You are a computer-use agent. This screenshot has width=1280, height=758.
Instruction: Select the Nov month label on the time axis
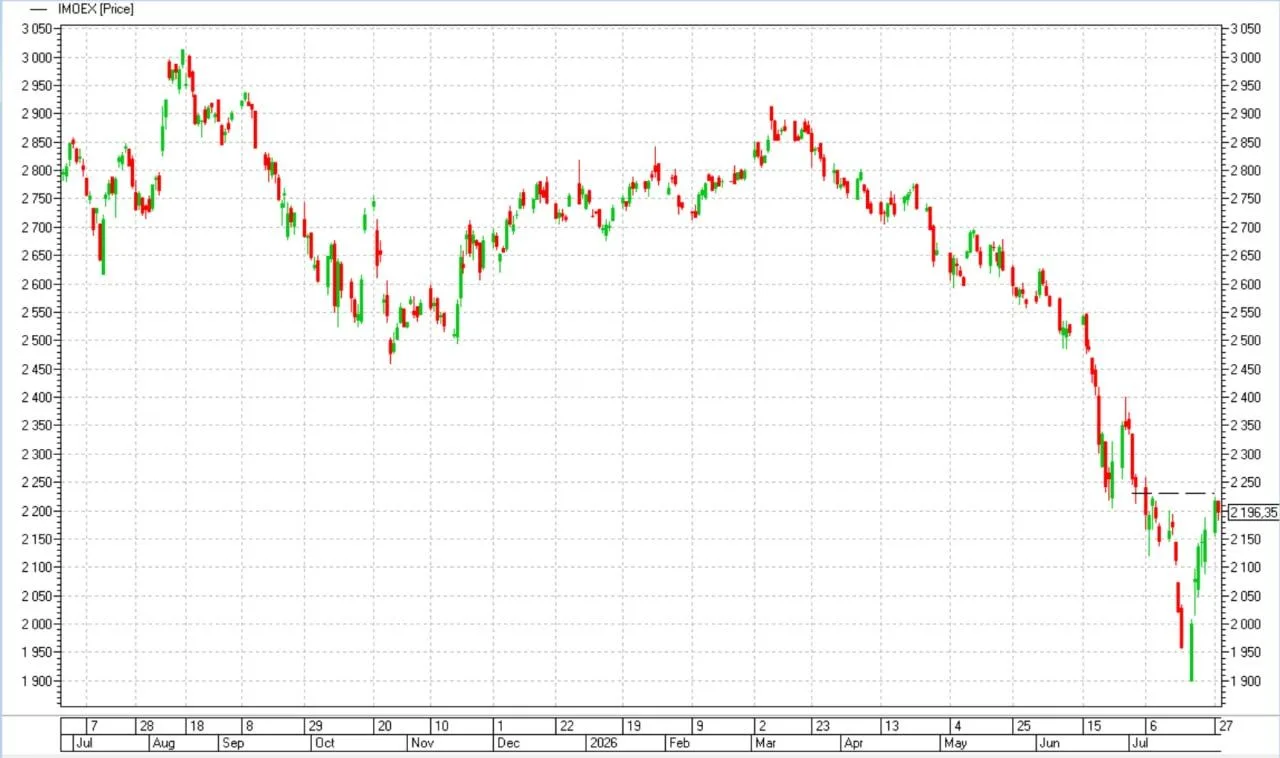[x=423, y=744]
